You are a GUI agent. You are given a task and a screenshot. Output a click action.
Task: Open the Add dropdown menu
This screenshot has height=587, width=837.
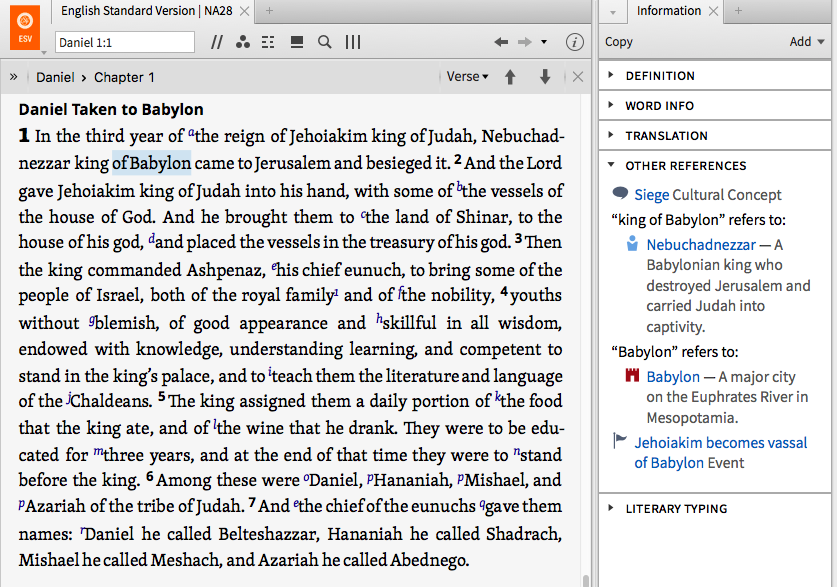[x=807, y=42]
